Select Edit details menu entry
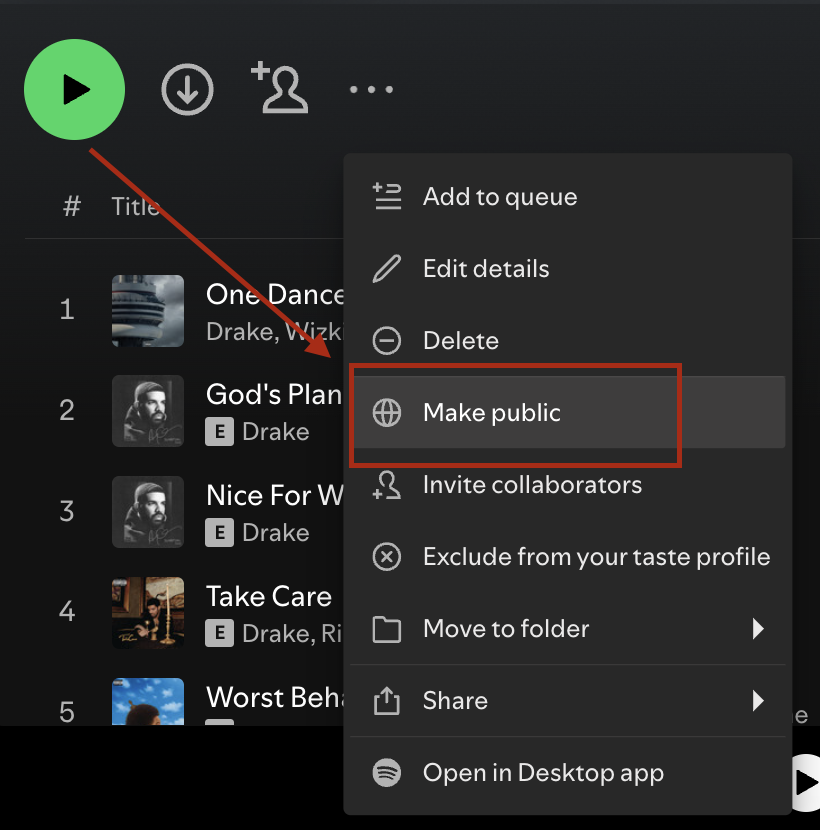This screenshot has height=830, width=820. click(567, 268)
